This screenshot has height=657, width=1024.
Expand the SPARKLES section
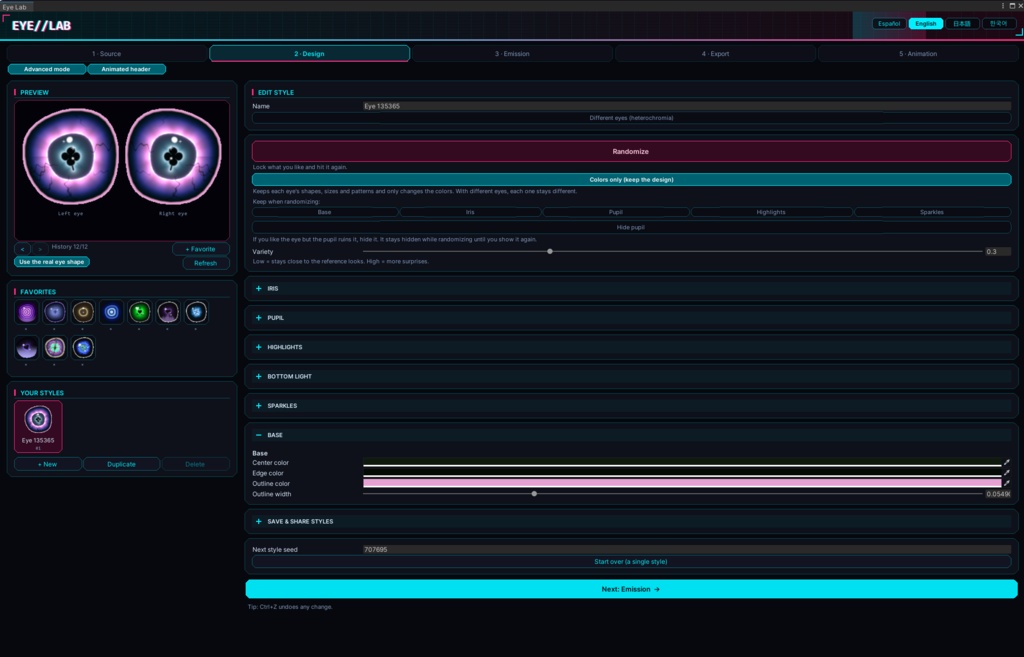[x=631, y=406]
